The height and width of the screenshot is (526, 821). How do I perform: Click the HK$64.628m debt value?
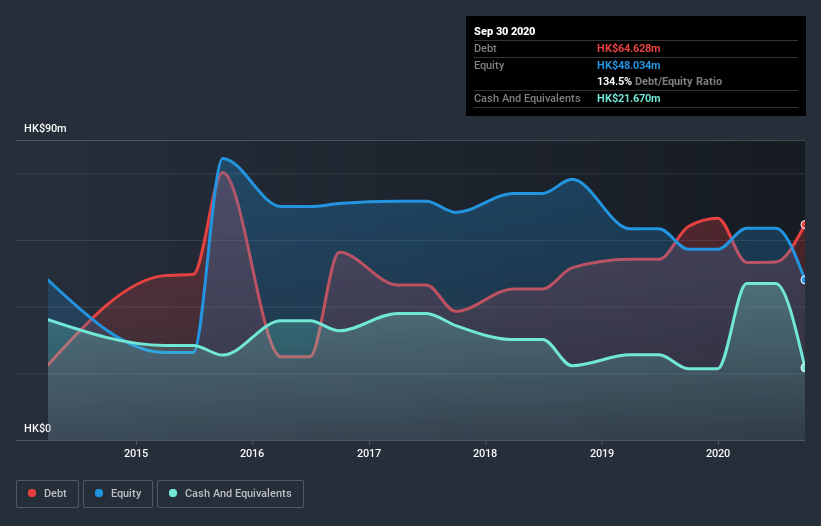click(628, 48)
